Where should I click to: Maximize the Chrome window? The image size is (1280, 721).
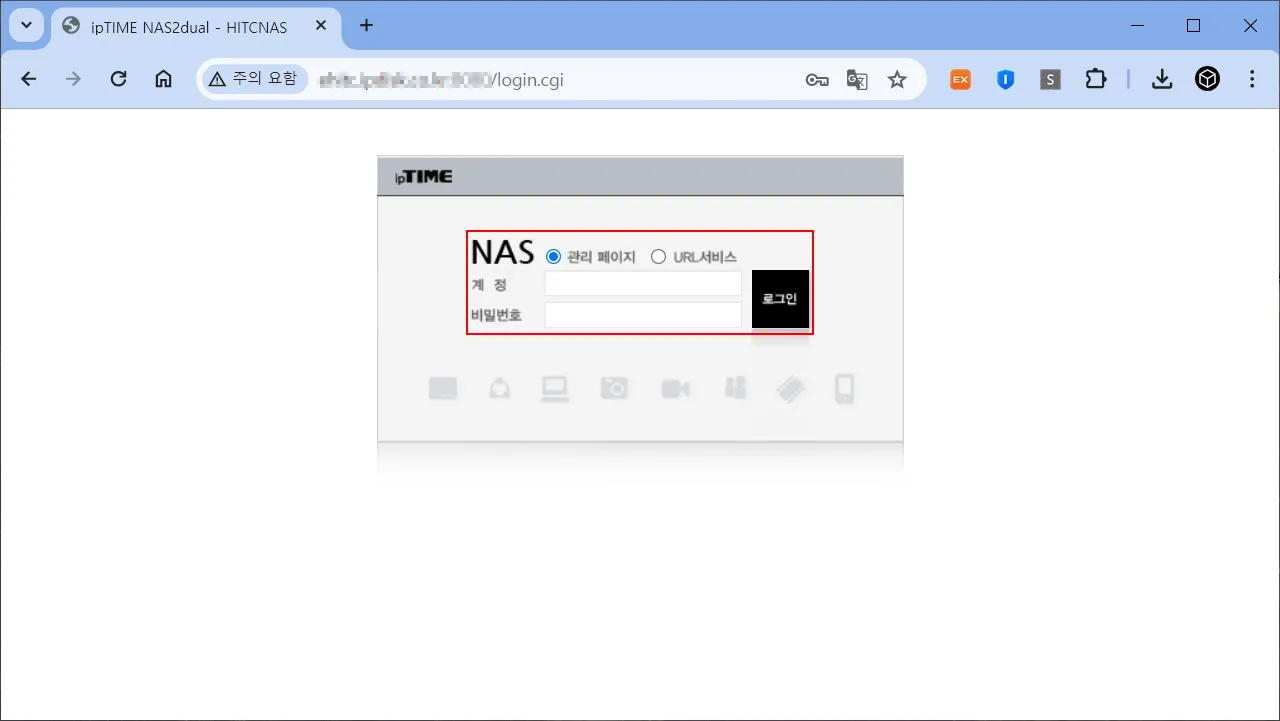click(x=1193, y=26)
